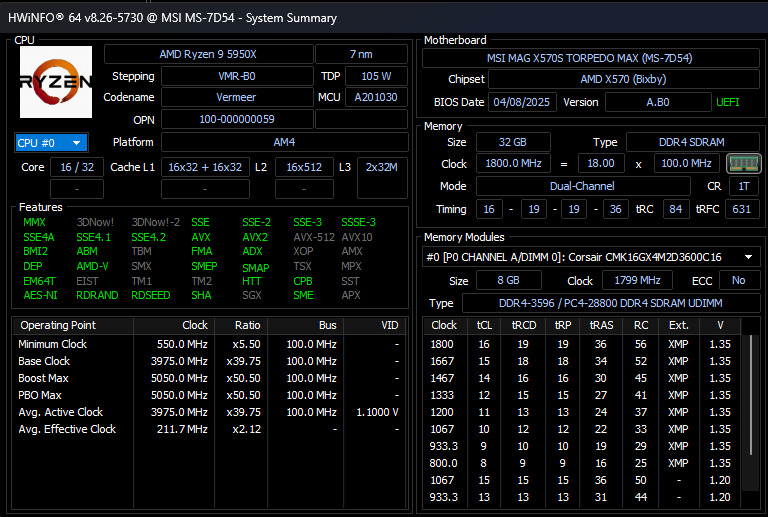Select the 1800 XMP memory timing row
Image resolution: width=768 pixels, height=517 pixels.
582,345
